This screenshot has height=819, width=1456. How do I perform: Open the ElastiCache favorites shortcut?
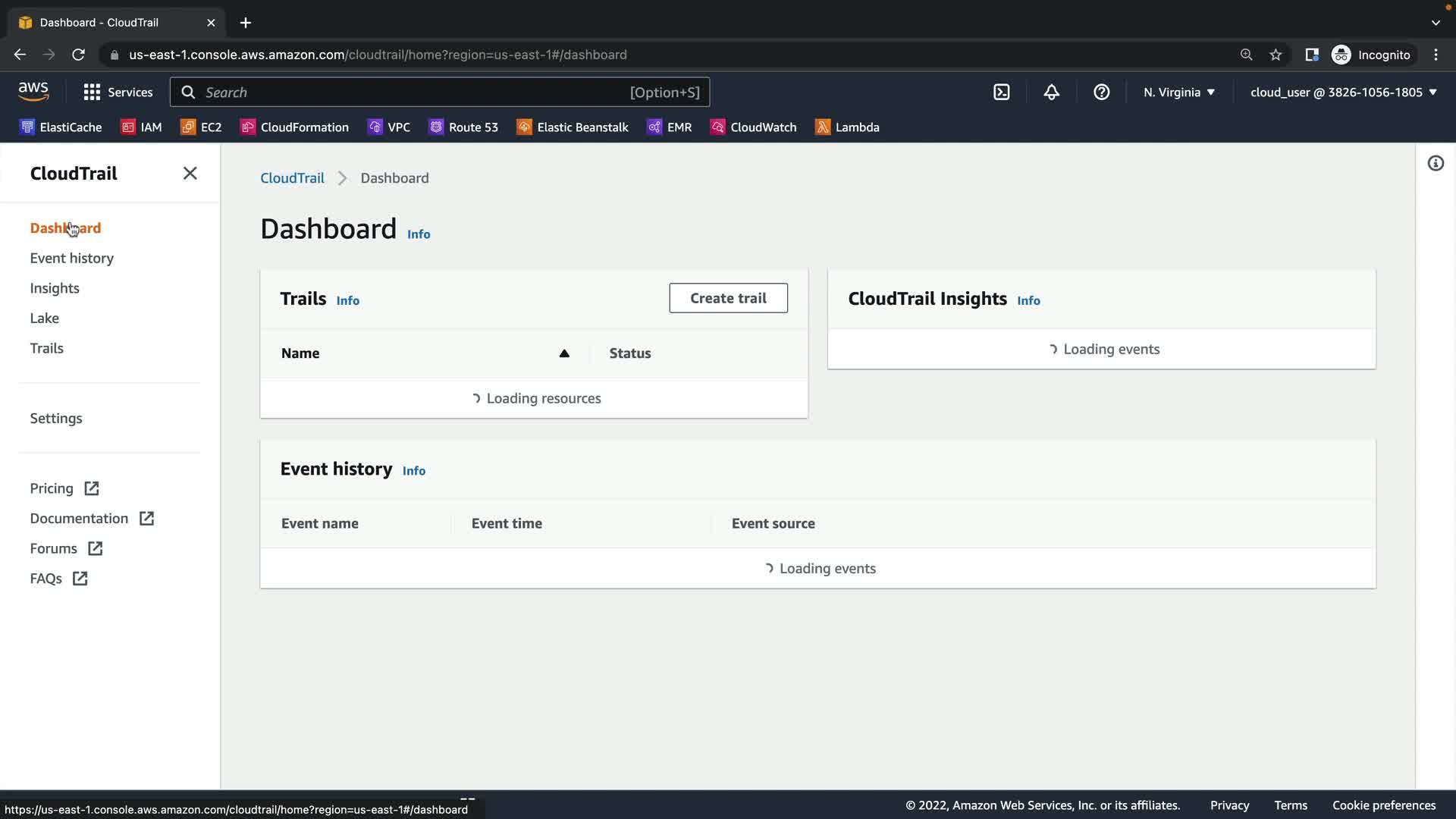[61, 127]
